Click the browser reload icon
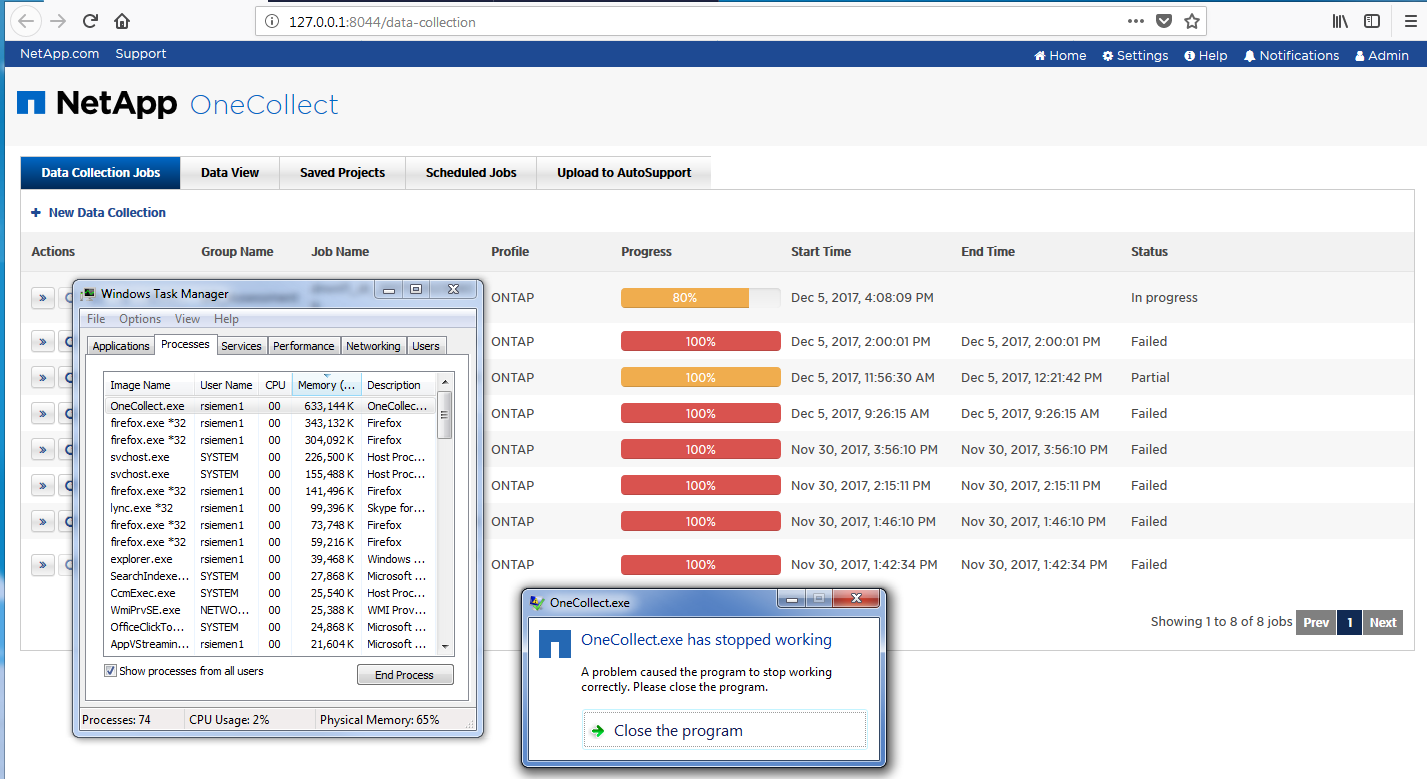Screen dimensions: 1427x779 click(90, 21)
